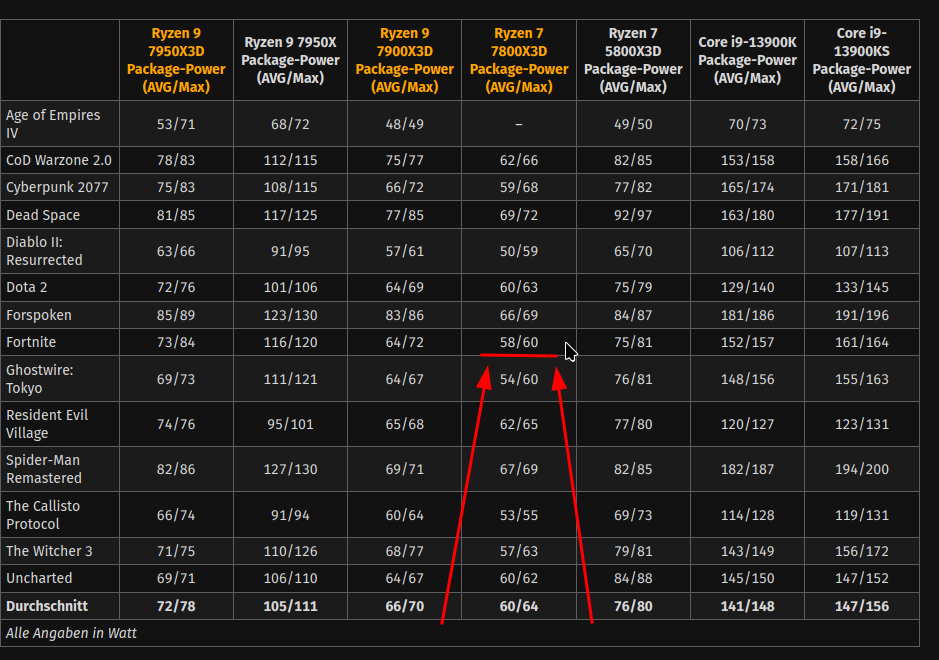The image size is (939, 660).
Task: Click the Ryzen 9 7950X column header
Action: [x=290, y=60]
